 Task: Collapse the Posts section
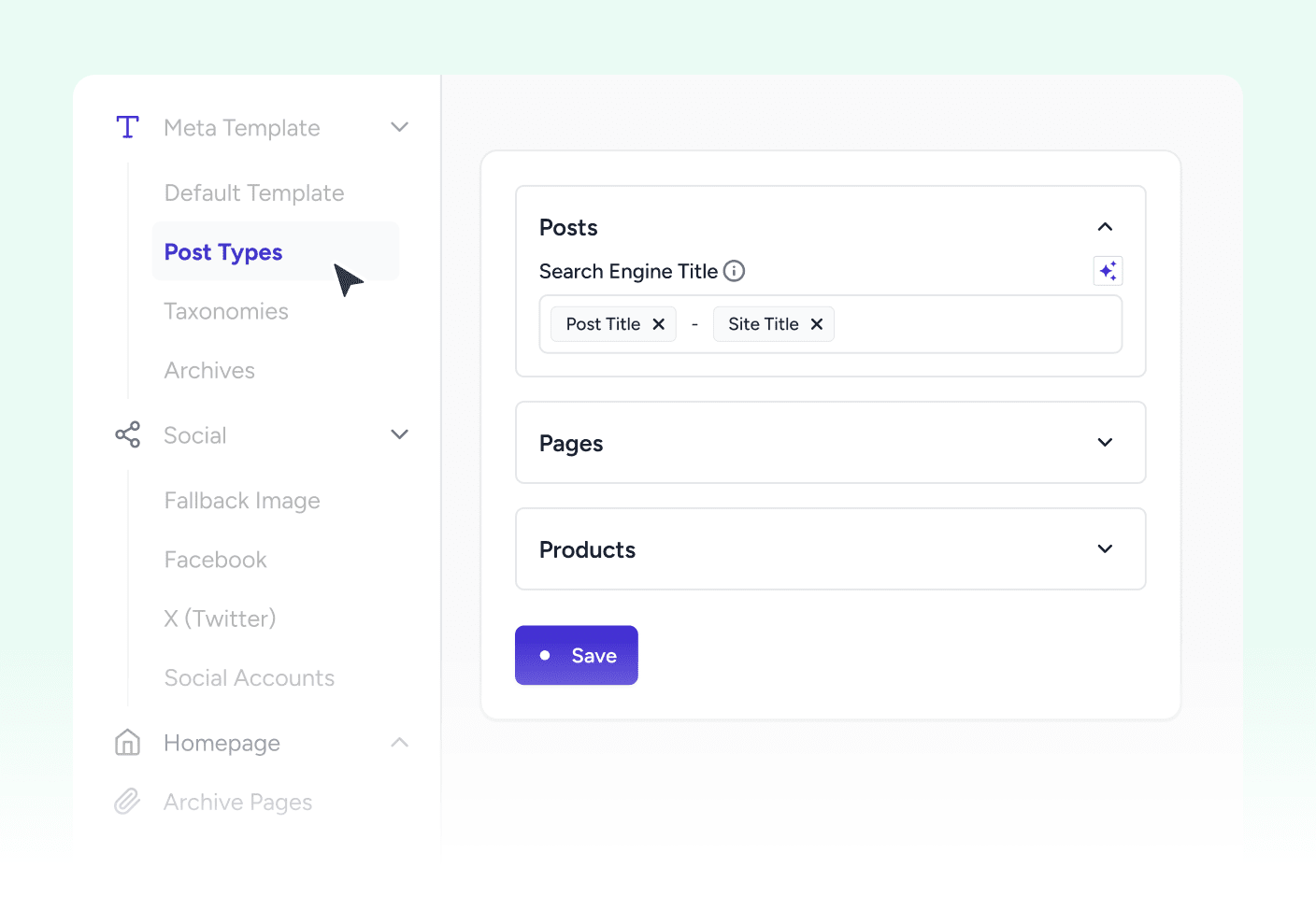click(1105, 227)
